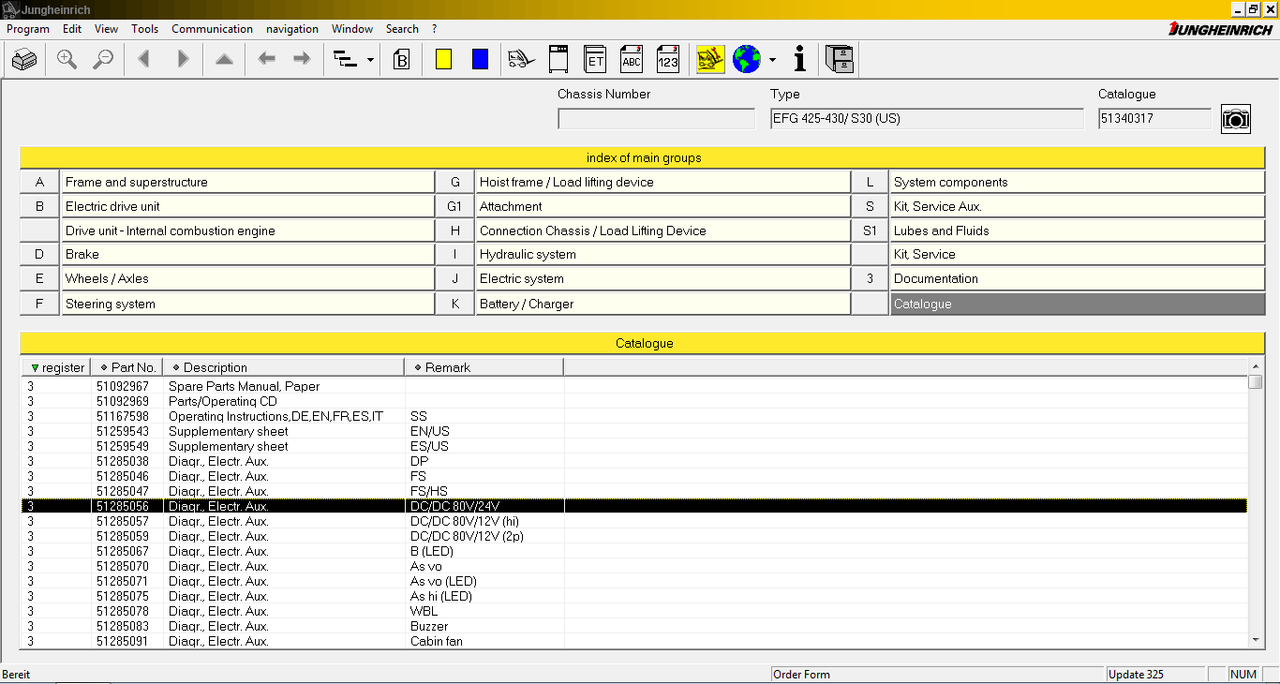Open the question mark help menu

pos(434,29)
